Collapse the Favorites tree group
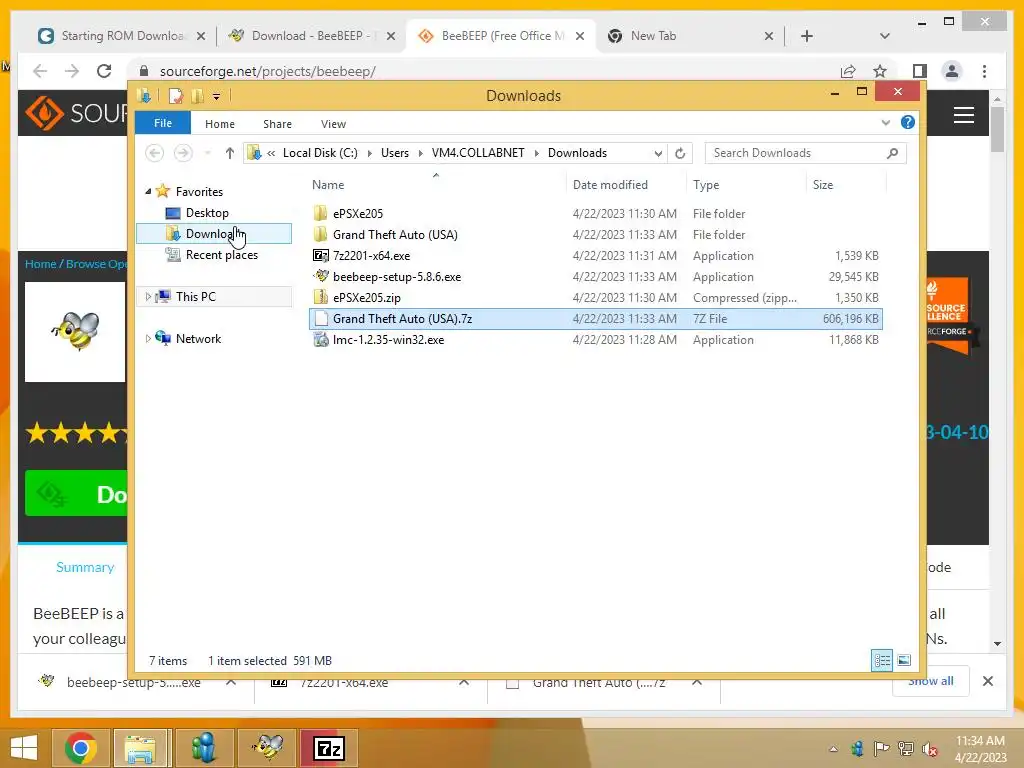The height and width of the screenshot is (768, 1024). coord(148,191)
